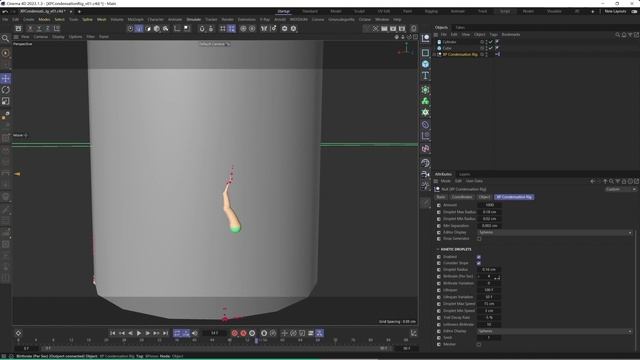This screenshot has height=360, width=640.
Task: Click the timeline sound speaker icon
Action: [195, 333]
